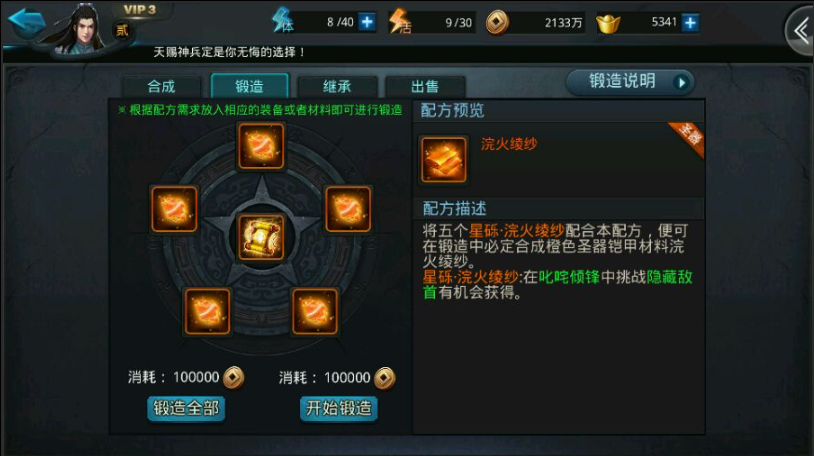Add gold ingots with the plus beside 5341
Viewport: 814px width, 456px height.
tap(690, 23)
